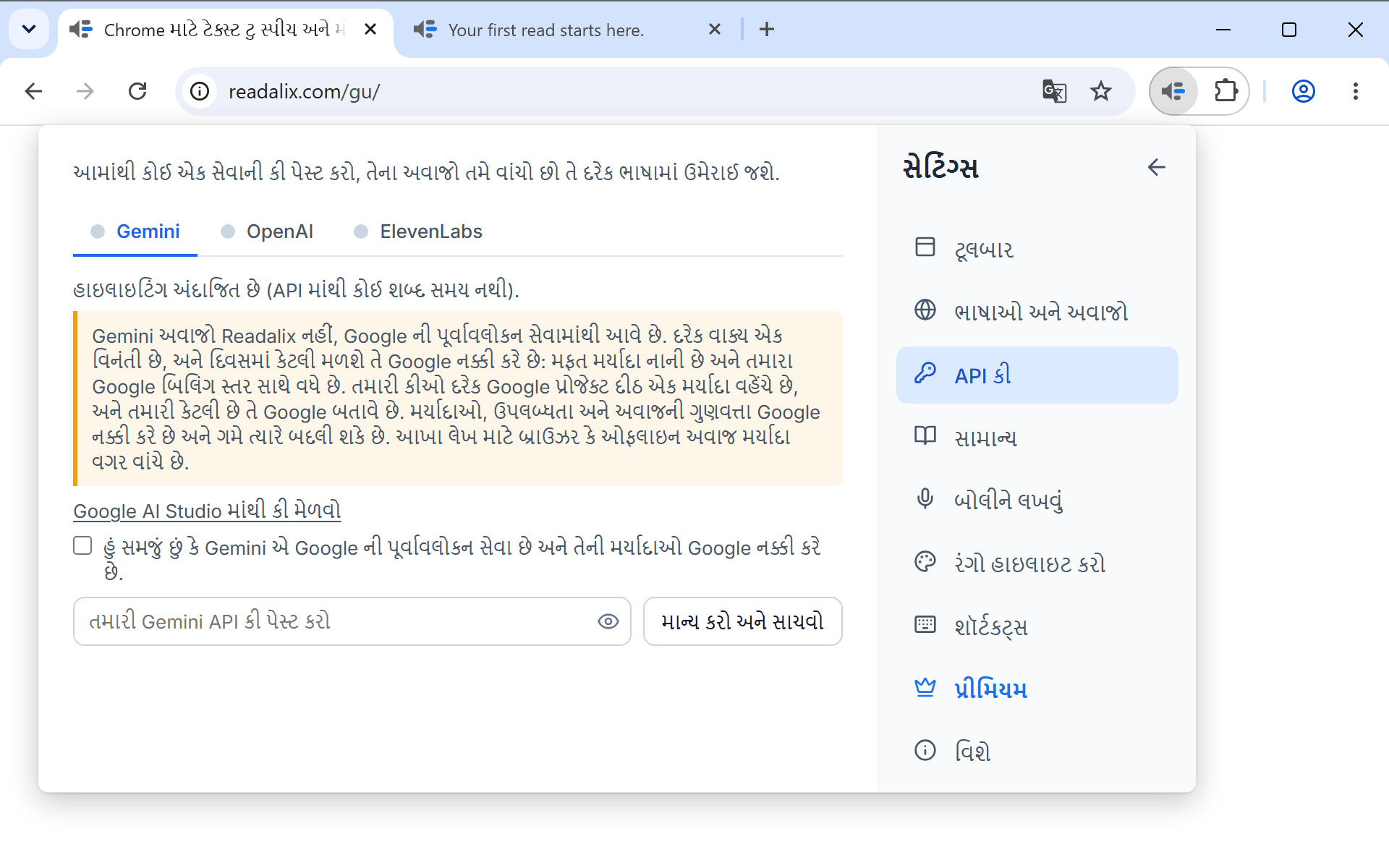Go forward to next page
Screen dimensions: 1389x868
click(x=85, y=91)
